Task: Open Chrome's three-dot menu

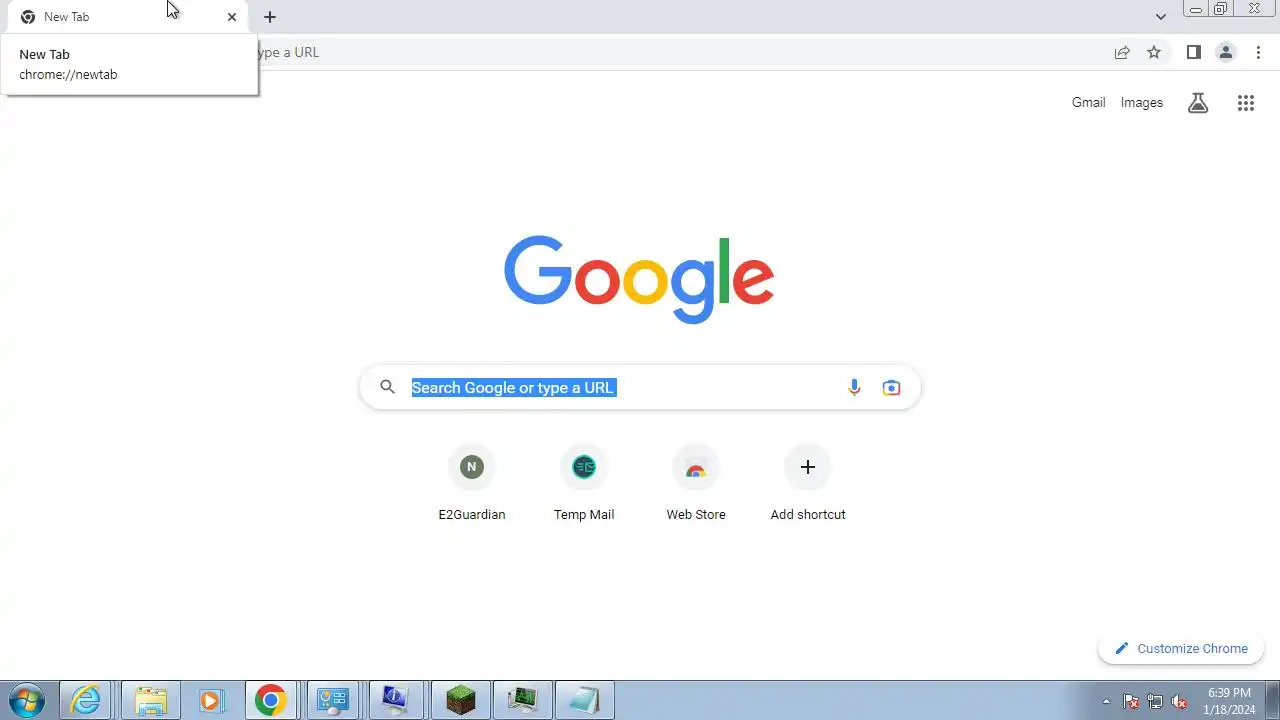Action: pos(1258,52)
